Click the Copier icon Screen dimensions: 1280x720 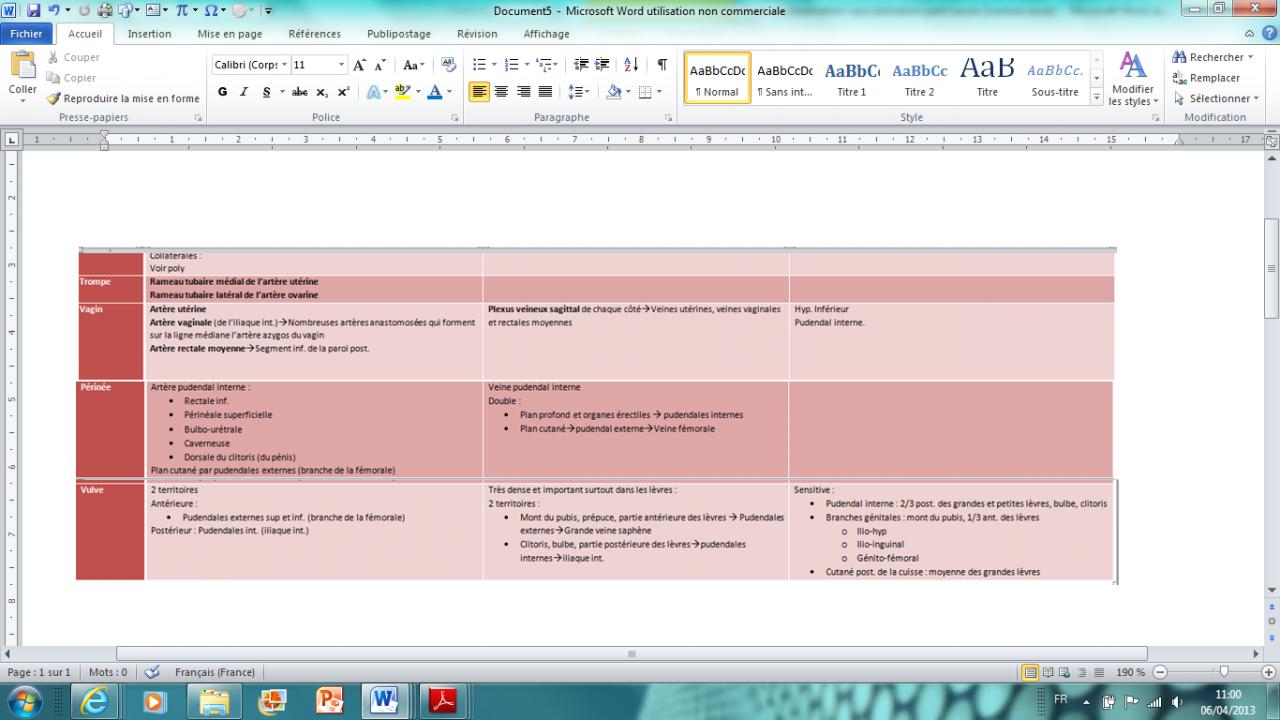coord(53,78)
